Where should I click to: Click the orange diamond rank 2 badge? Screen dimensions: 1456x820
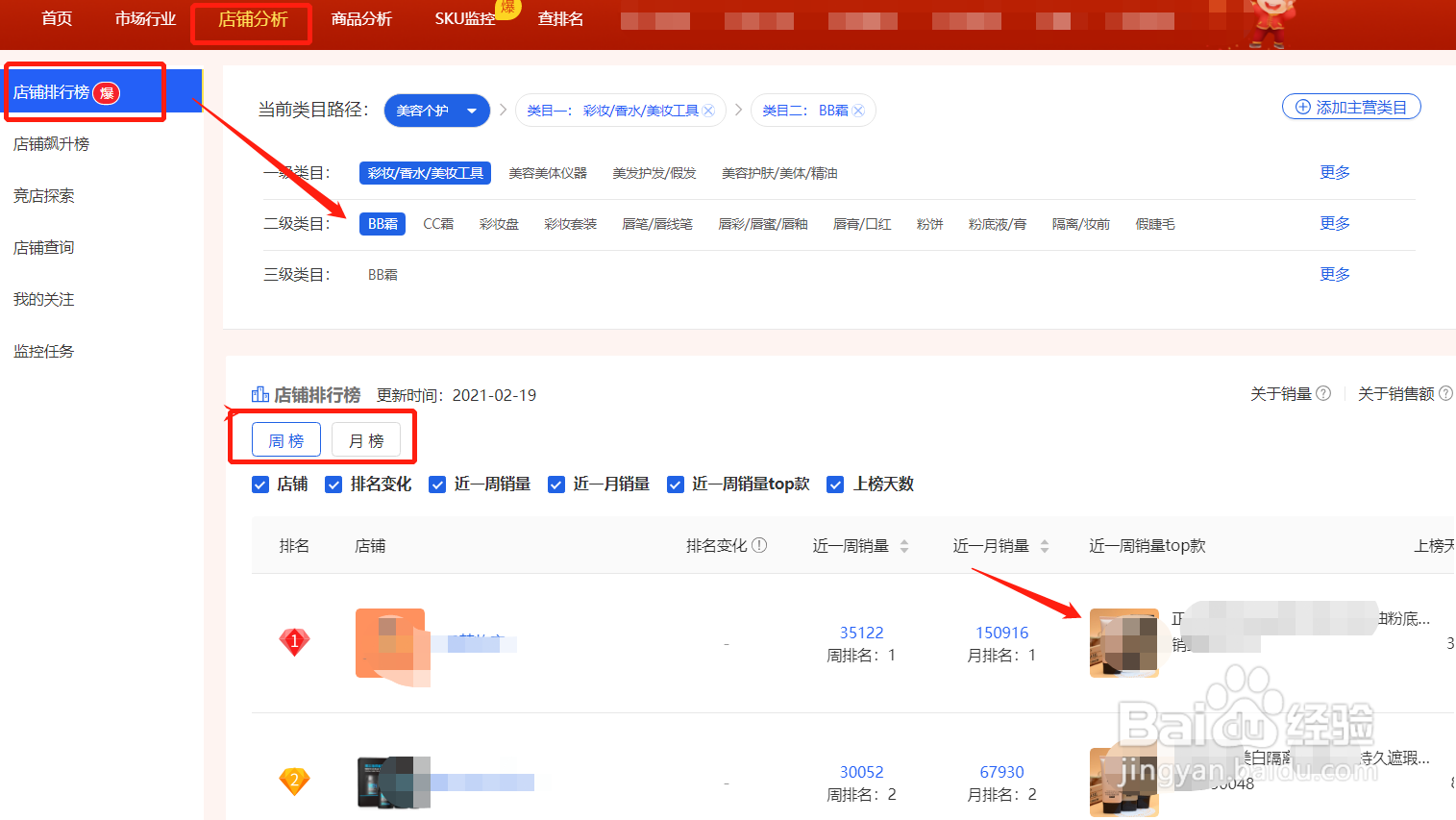point(294,781)
